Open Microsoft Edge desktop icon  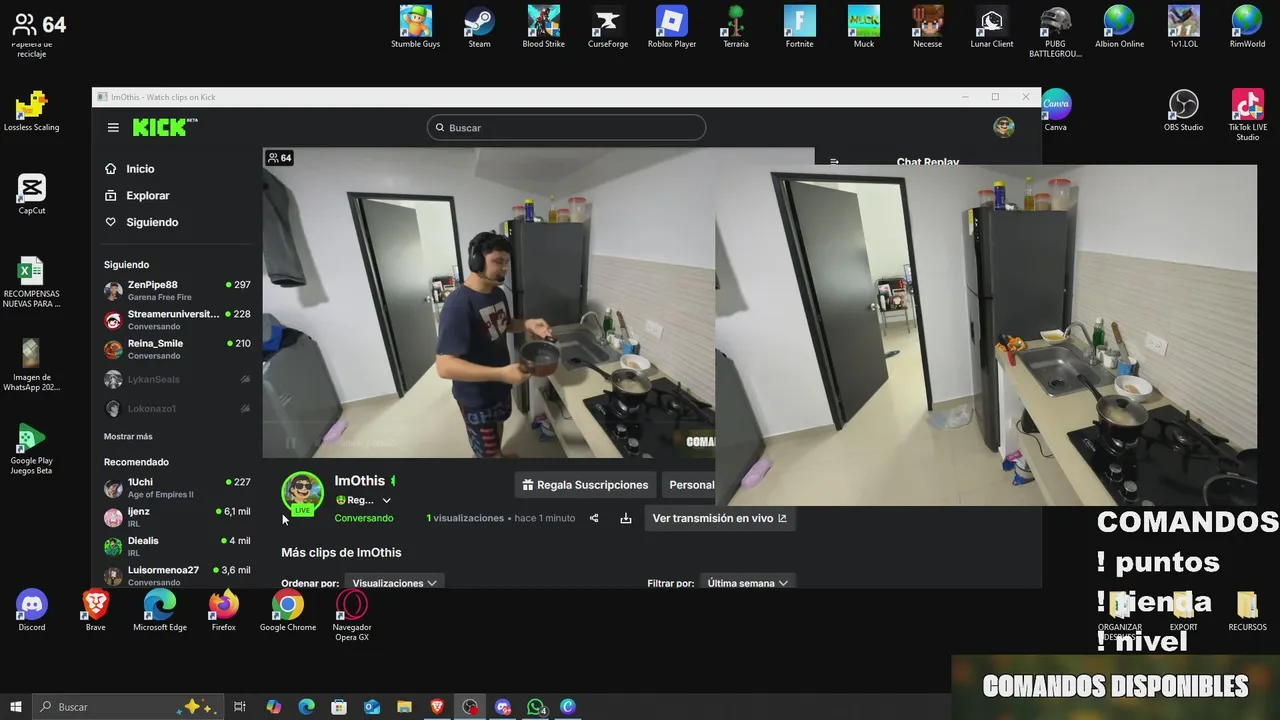(x=160, y=611)
